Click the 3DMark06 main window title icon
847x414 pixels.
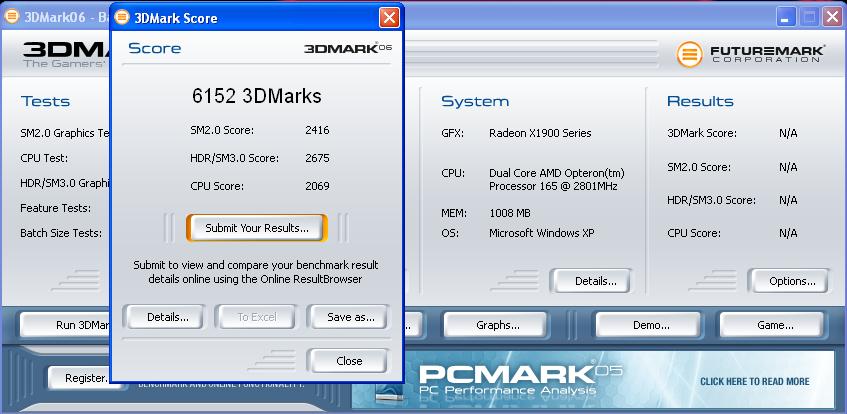(12, 17)
